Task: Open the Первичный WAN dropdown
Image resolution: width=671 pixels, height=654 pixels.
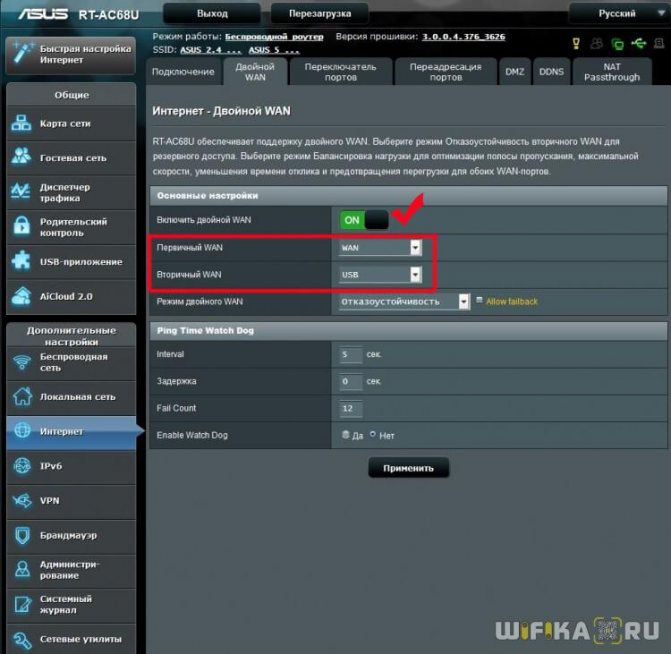Action: coord(380,247)
